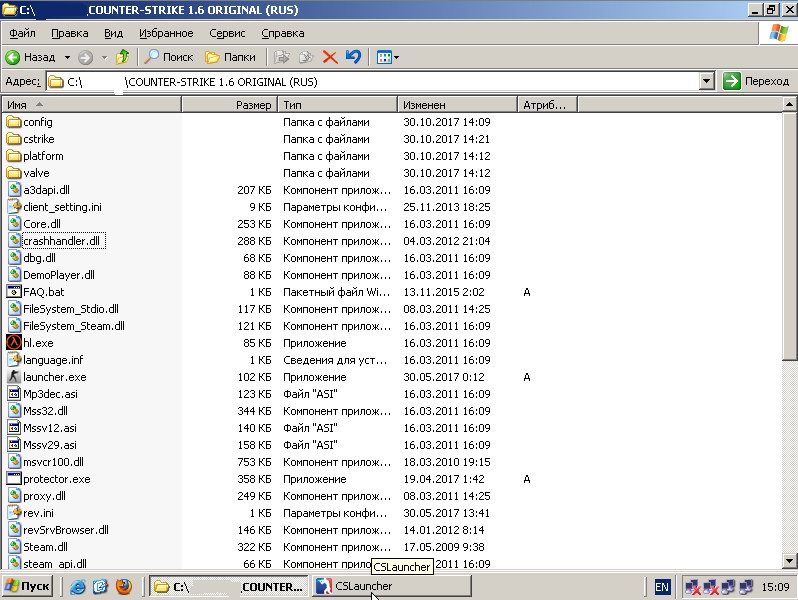This screenshot has width=798, height=600.
Task: Select file name Core.dll
Action: [42, 224]
